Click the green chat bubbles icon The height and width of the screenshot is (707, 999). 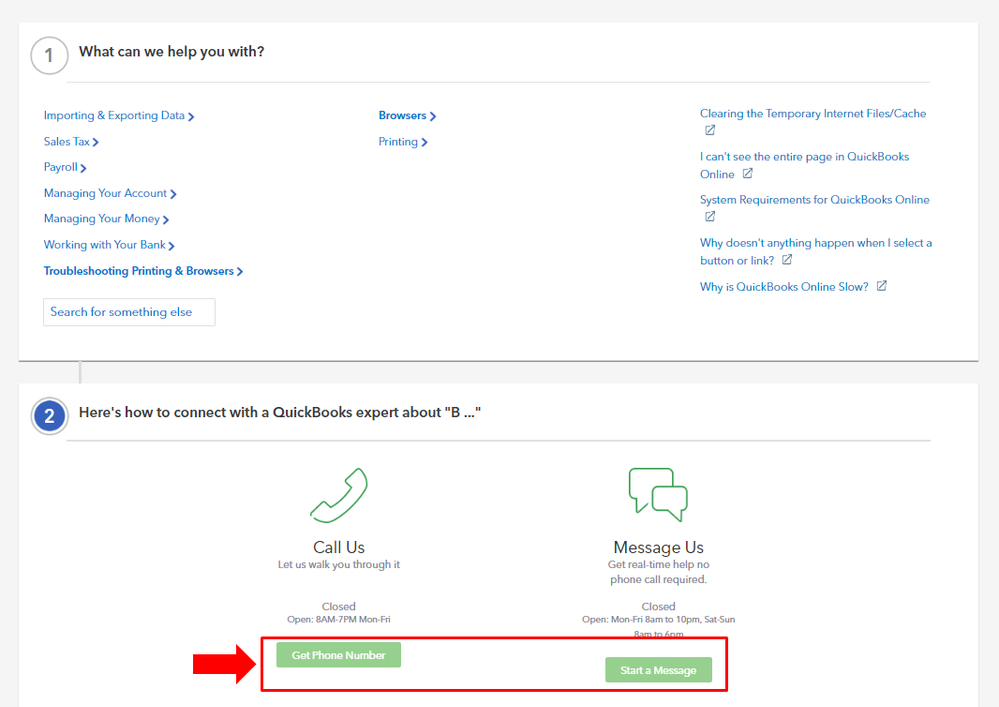pyautogui.click(x=658, y=495)
